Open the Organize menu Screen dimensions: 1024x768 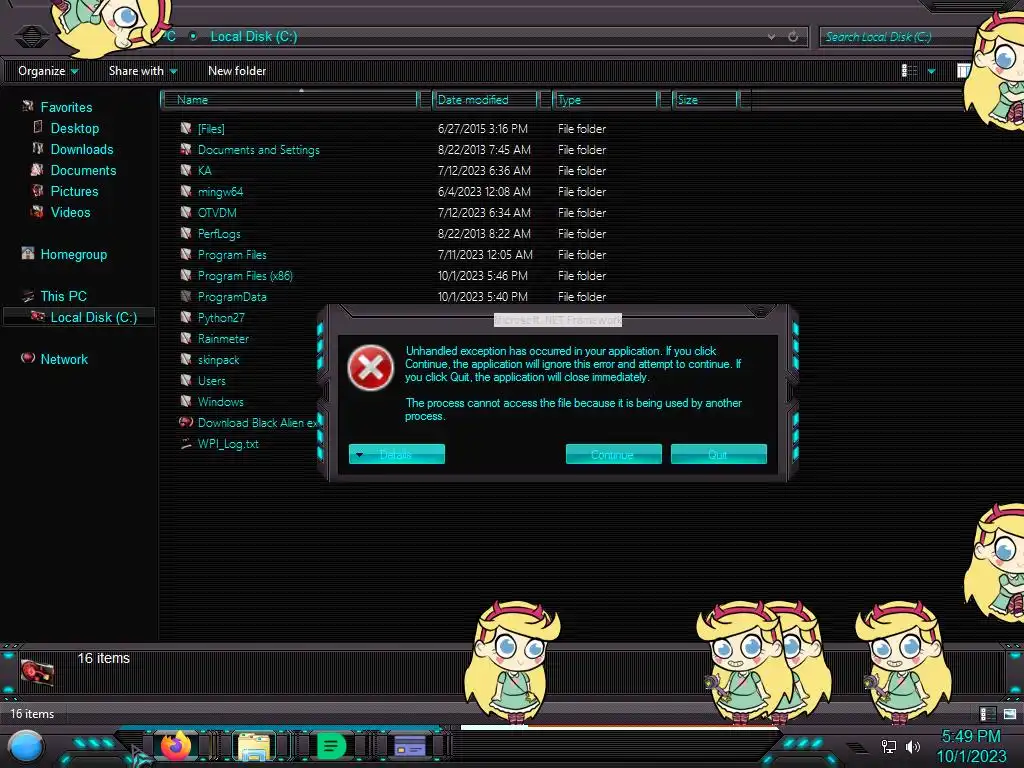[48, 71]
